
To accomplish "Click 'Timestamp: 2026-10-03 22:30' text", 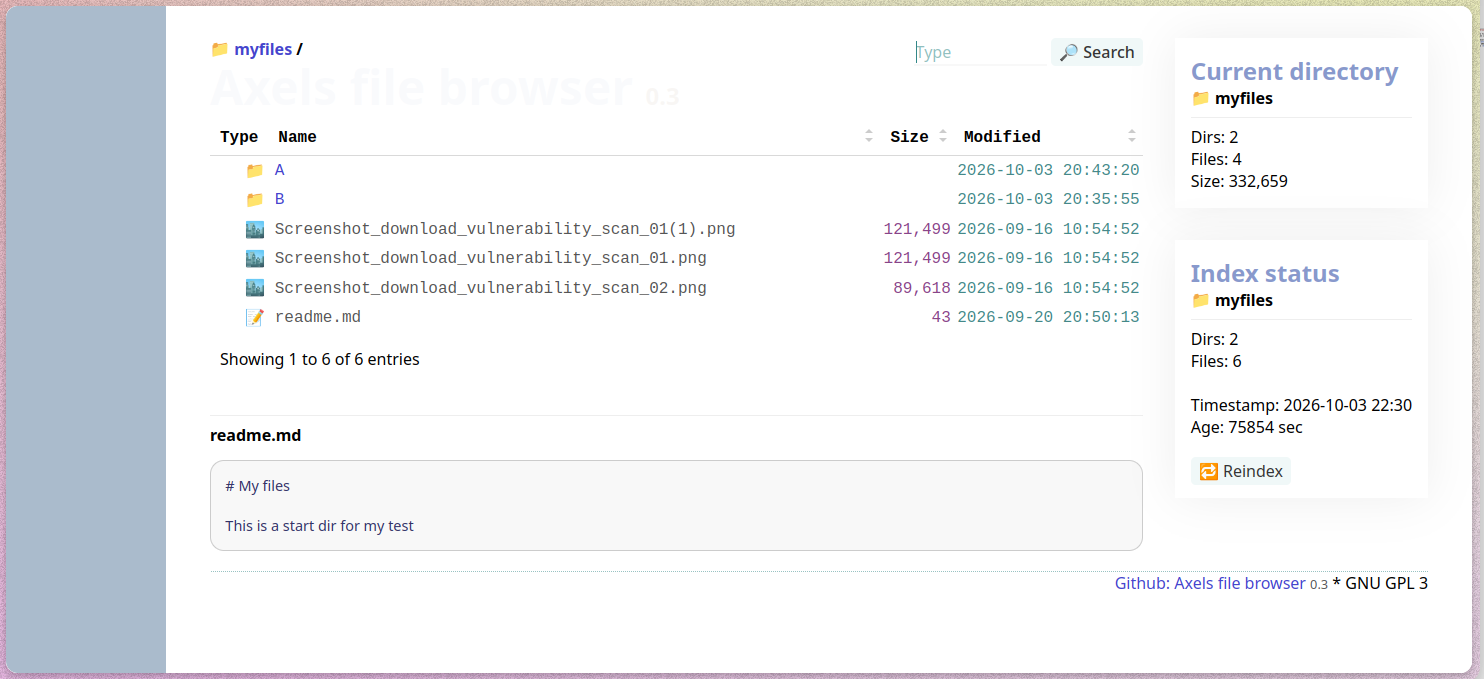I will (x=1301, y=406).
